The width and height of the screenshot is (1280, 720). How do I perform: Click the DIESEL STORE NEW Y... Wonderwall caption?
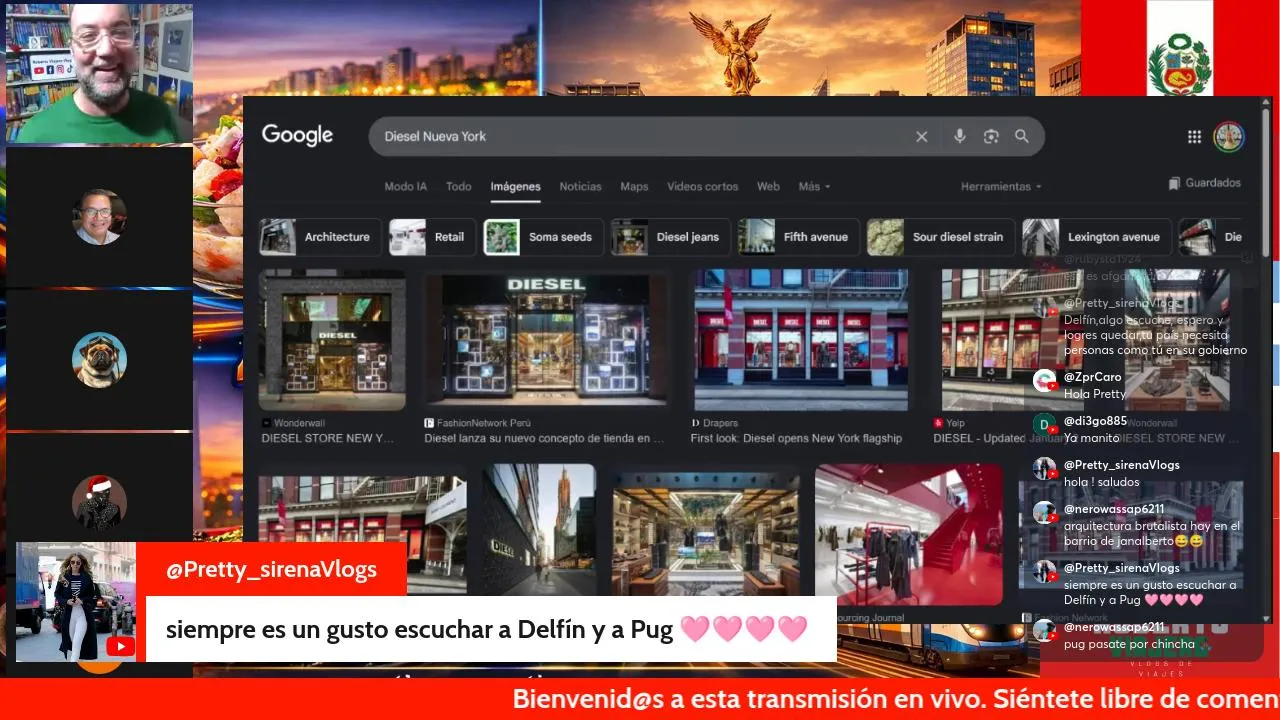coord(328,438)
